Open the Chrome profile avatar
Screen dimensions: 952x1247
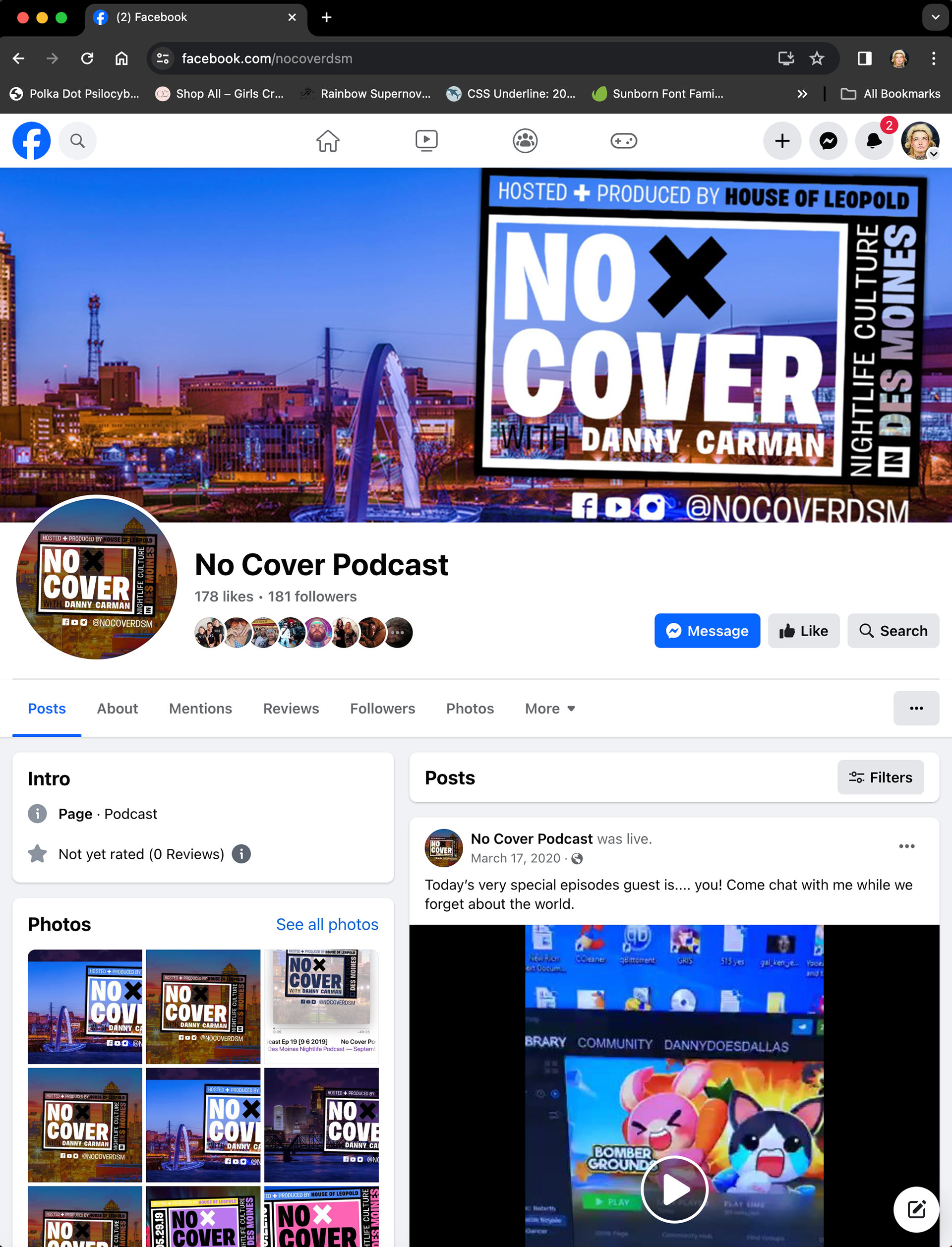[899, 59]
